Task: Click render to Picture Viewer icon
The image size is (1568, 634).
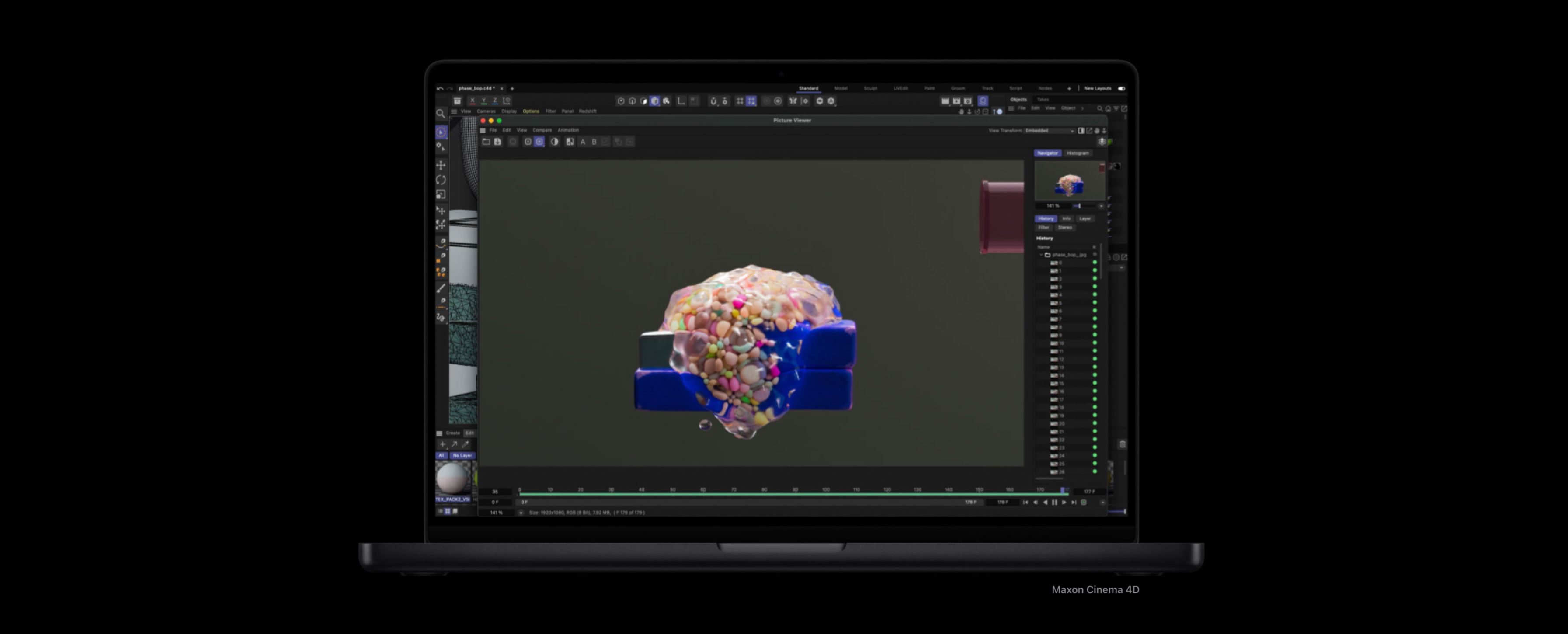Action: pyautogui.click(x=957, y=101)
